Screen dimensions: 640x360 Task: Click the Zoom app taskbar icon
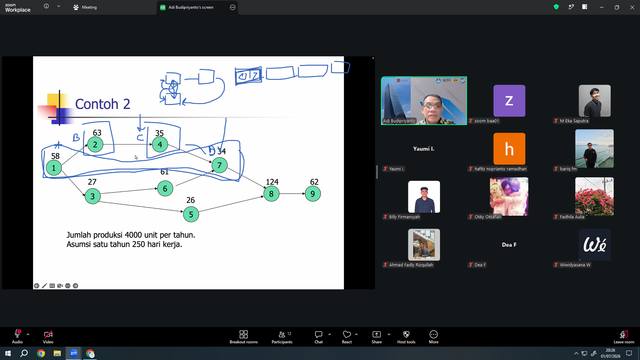tap(73, 353)
